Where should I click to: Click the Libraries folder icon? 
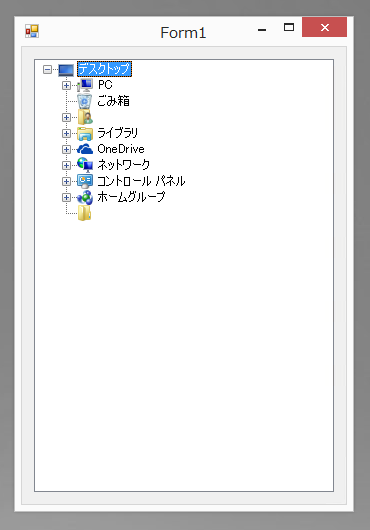click(85, 133)
